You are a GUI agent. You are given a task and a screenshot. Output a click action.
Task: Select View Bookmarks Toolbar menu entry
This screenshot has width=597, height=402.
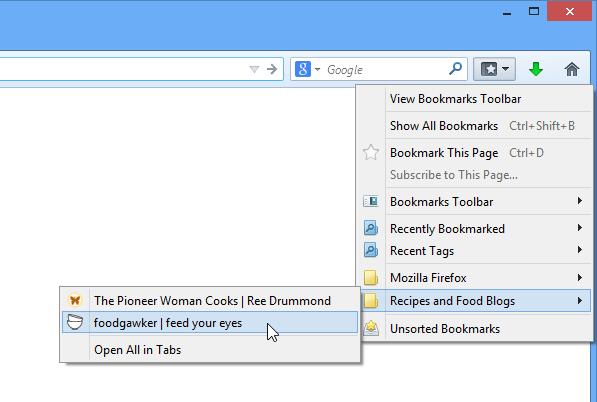coord(474,99)
